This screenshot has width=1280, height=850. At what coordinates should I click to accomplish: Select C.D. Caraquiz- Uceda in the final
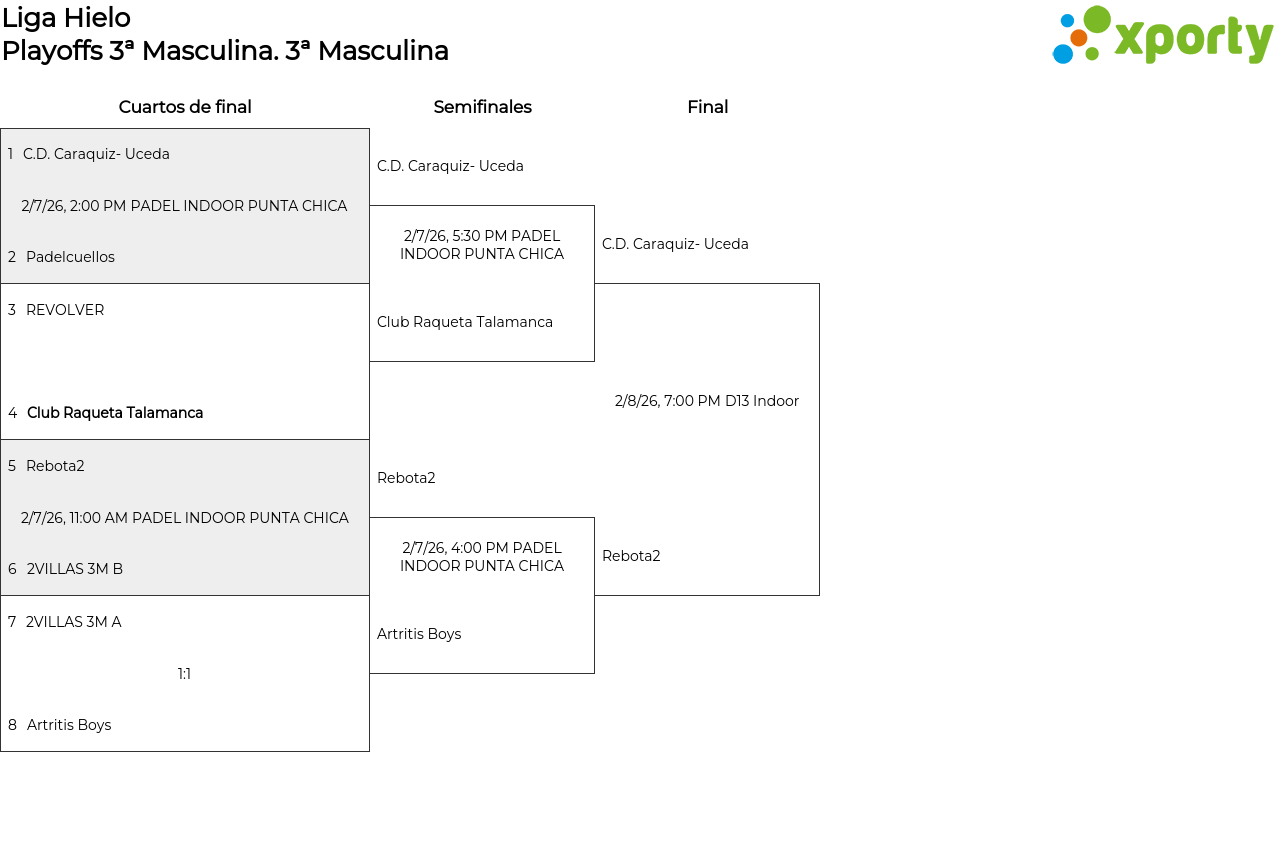[675, 244]
